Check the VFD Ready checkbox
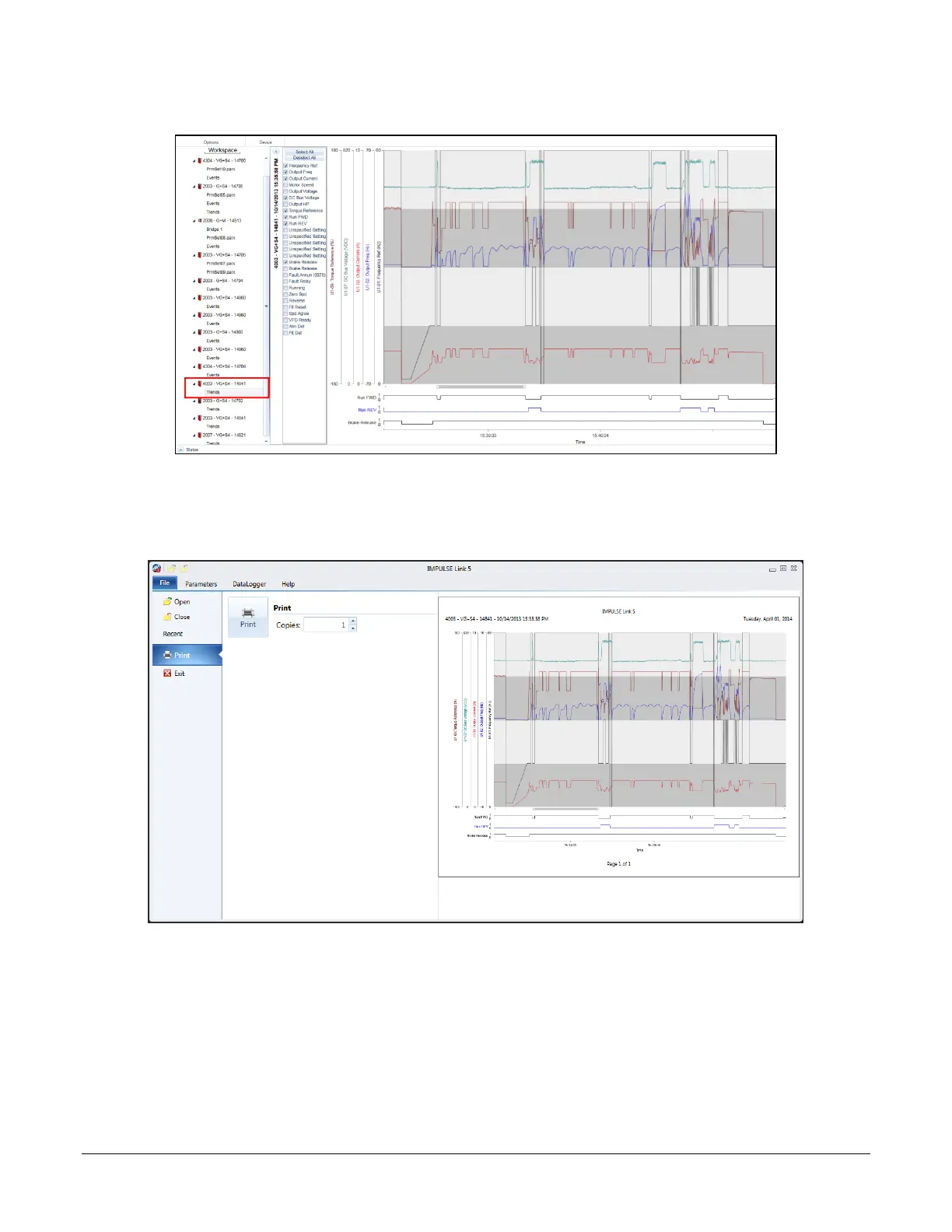The height and width of the screenshot is (1232, 952). point(286,320)
